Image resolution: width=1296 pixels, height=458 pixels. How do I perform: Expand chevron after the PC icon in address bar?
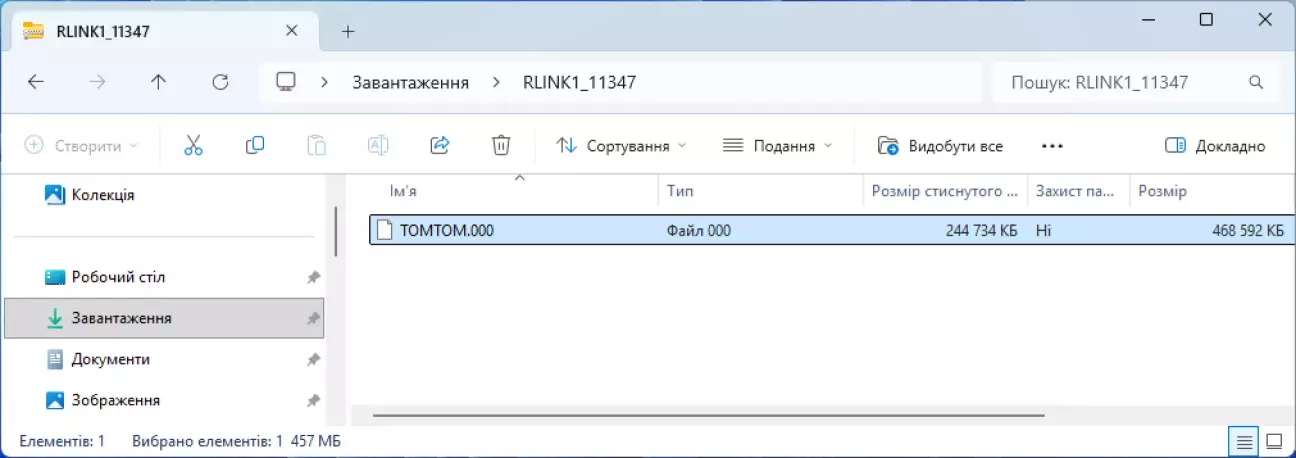click(325, 83)
